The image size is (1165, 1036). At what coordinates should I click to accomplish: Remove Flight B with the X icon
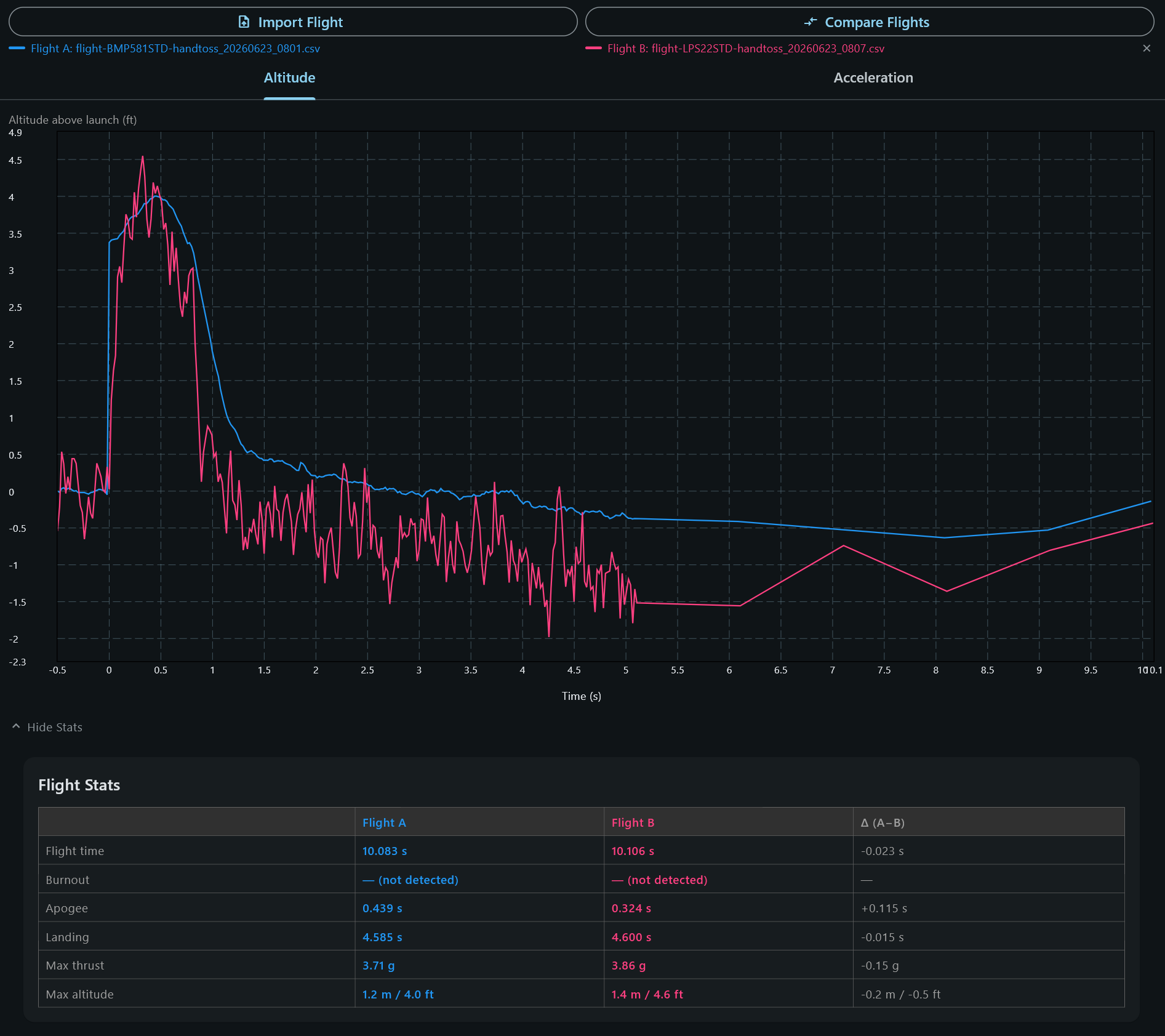coord(1147,48)
